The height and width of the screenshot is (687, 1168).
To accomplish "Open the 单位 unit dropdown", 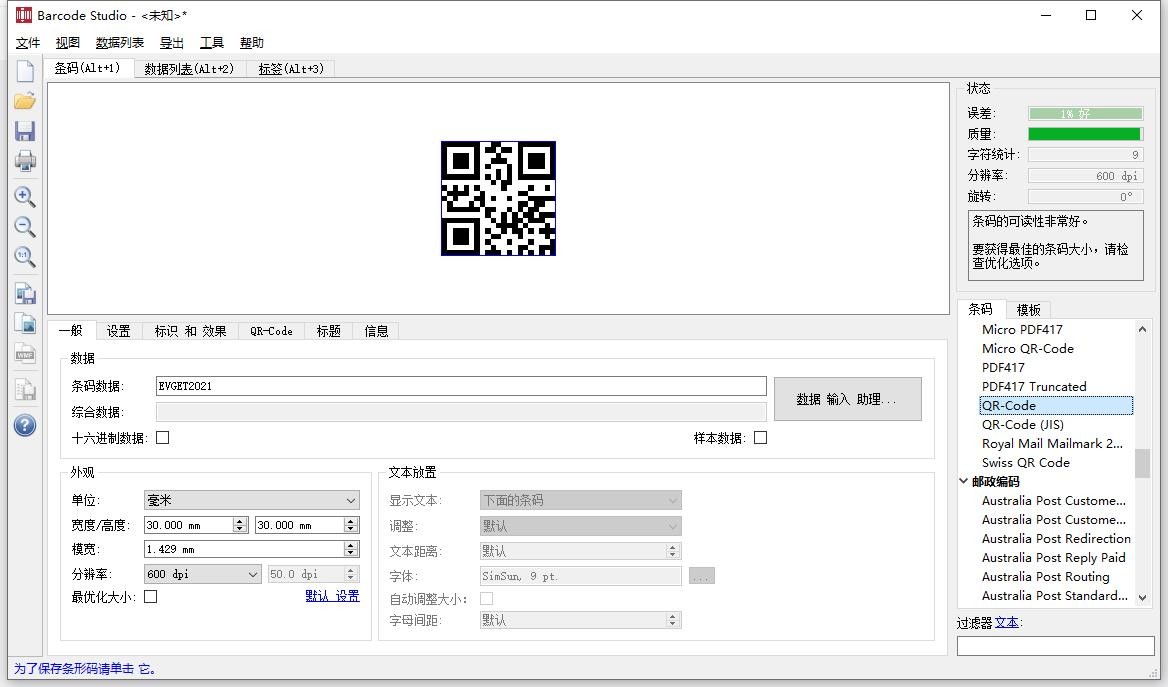I will [x=252, y=500].
